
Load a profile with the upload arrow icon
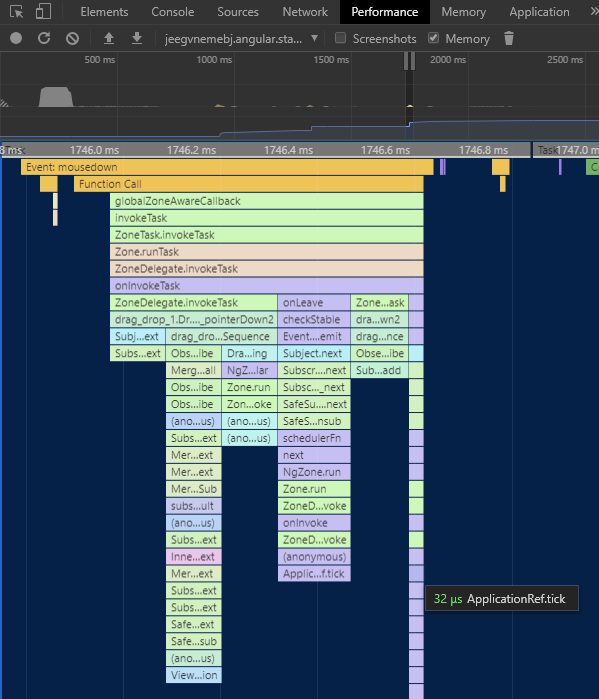[109, 38]
